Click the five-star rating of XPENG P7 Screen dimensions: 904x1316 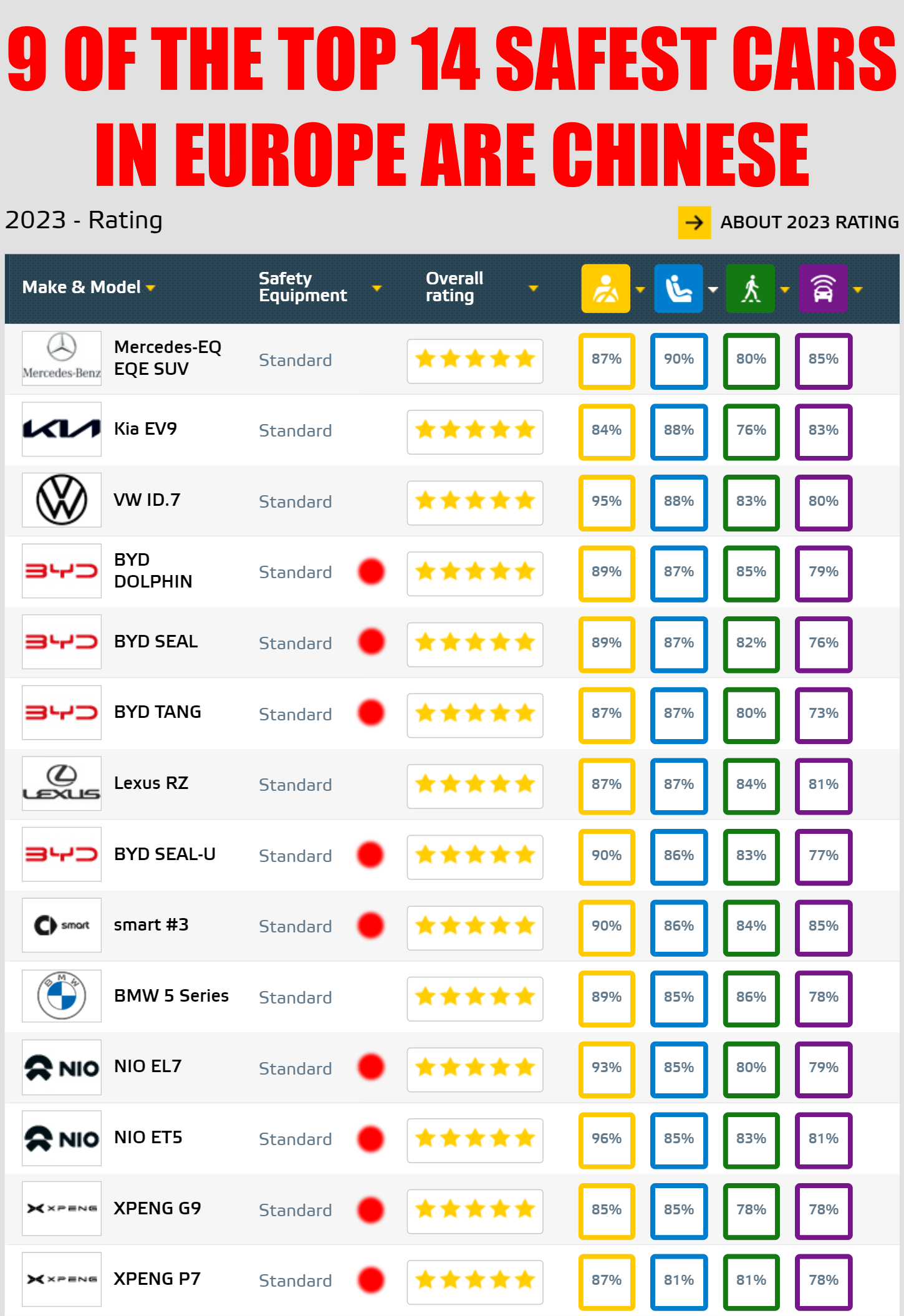475,1280
